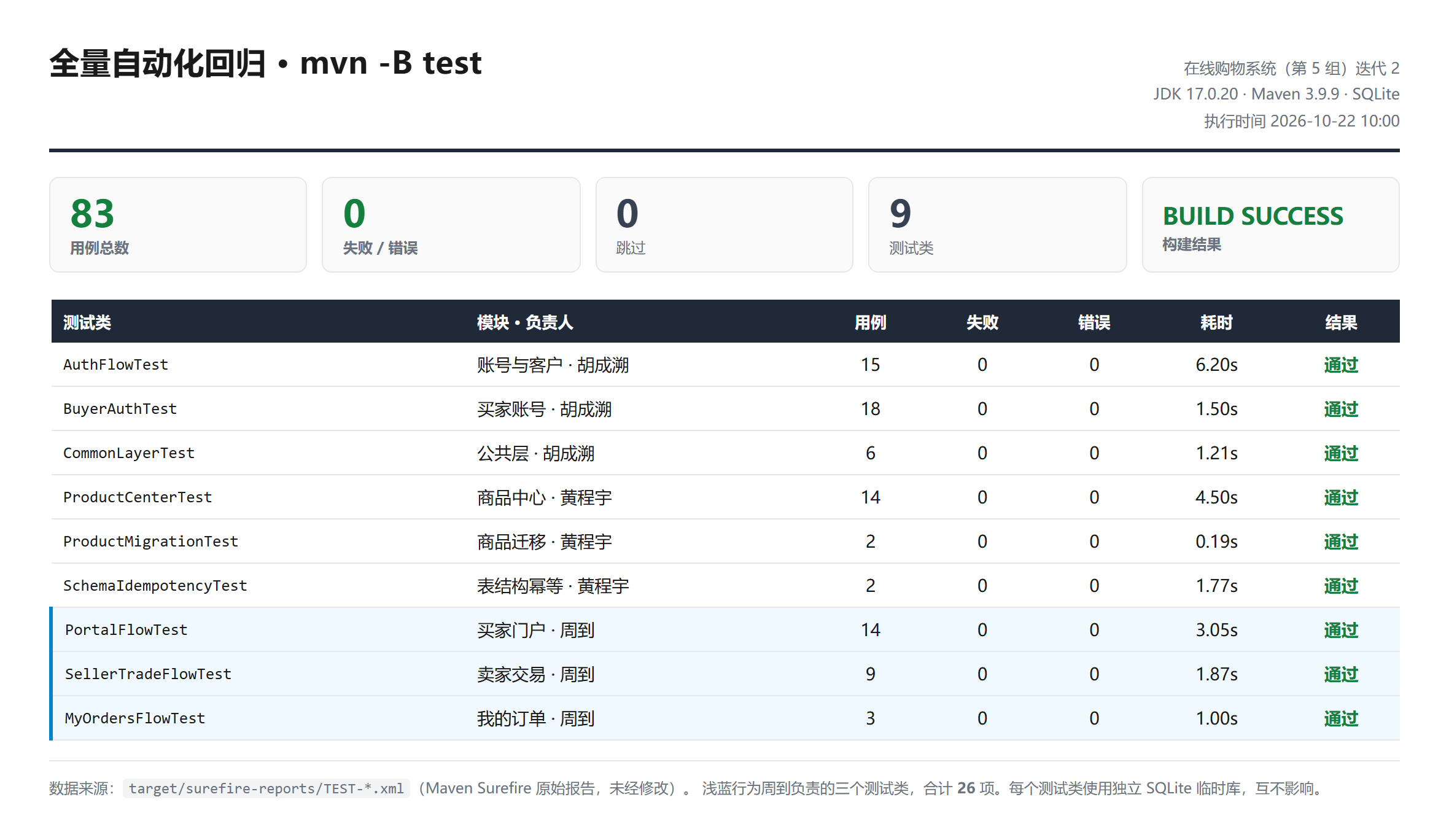Select BuyerAuthTest row name
1449x840 pixels.
tap(120, 409)
